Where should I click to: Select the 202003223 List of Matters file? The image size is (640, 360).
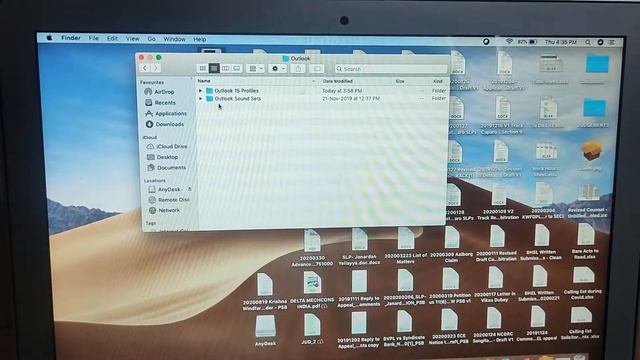pos(405,245)
